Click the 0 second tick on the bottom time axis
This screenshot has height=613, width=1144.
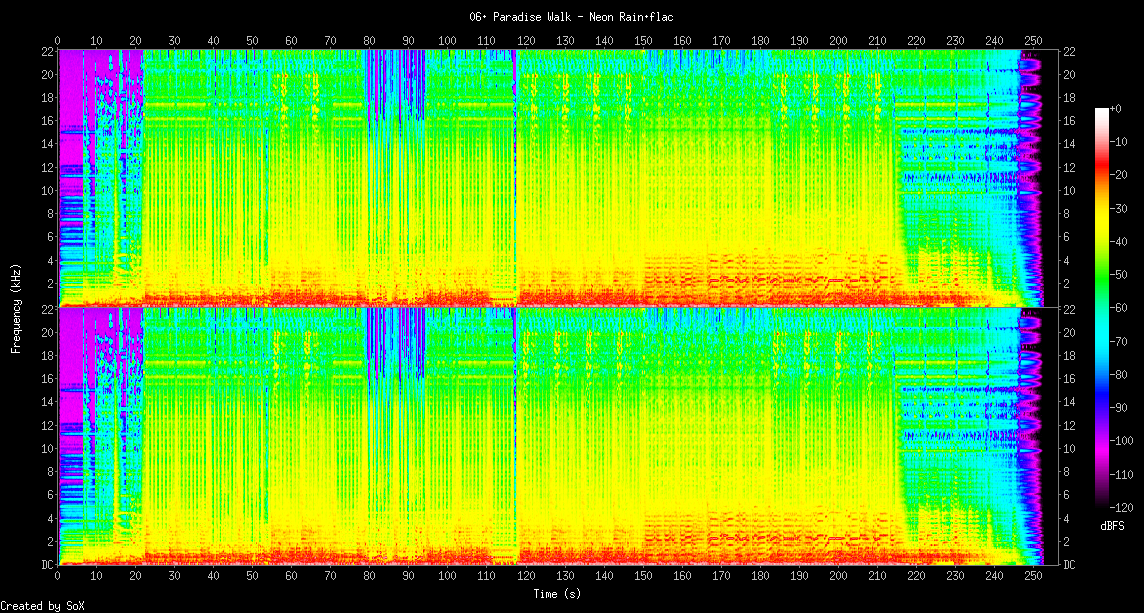[57, 577]
